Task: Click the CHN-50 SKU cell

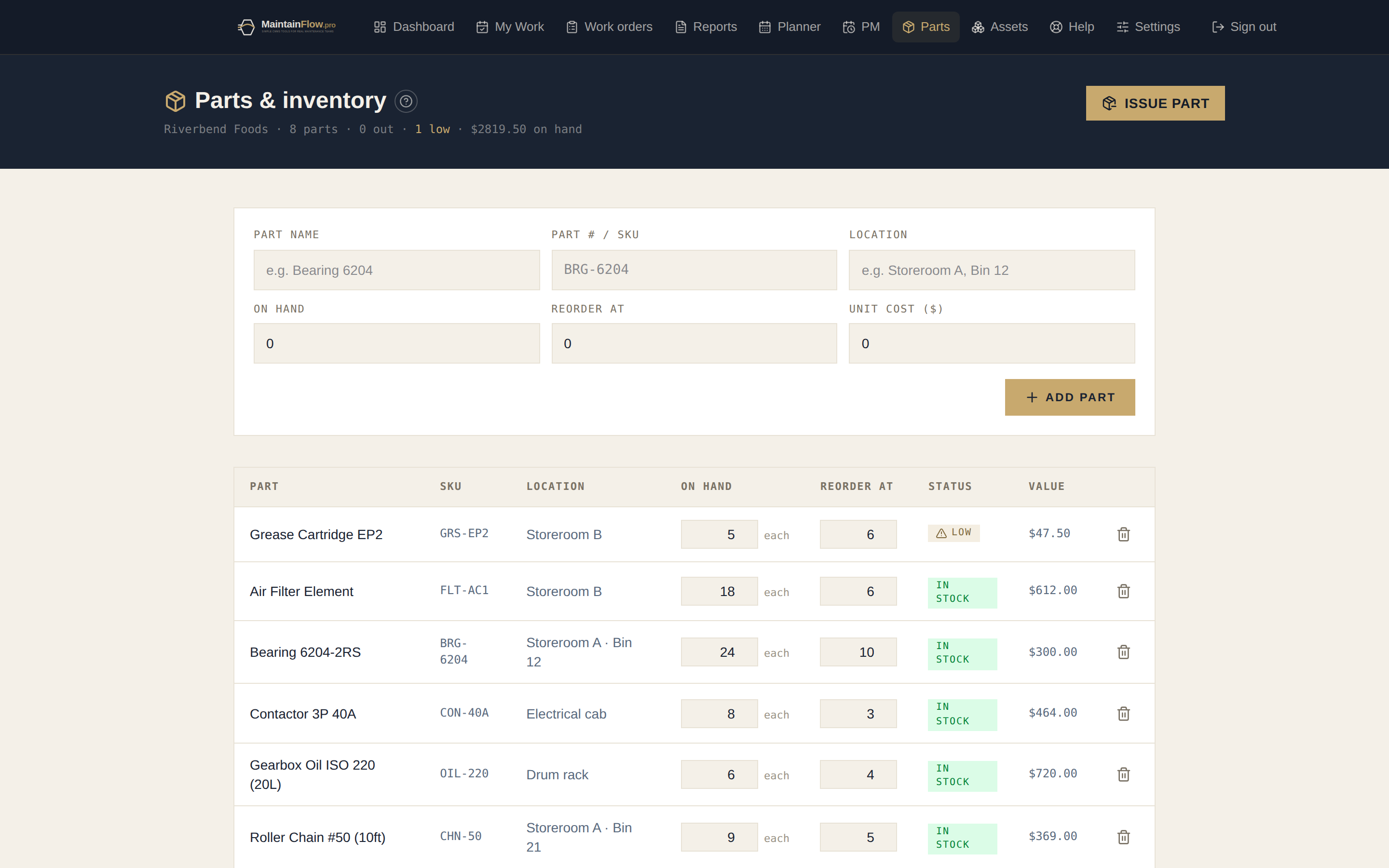Action: click(460, 836)
